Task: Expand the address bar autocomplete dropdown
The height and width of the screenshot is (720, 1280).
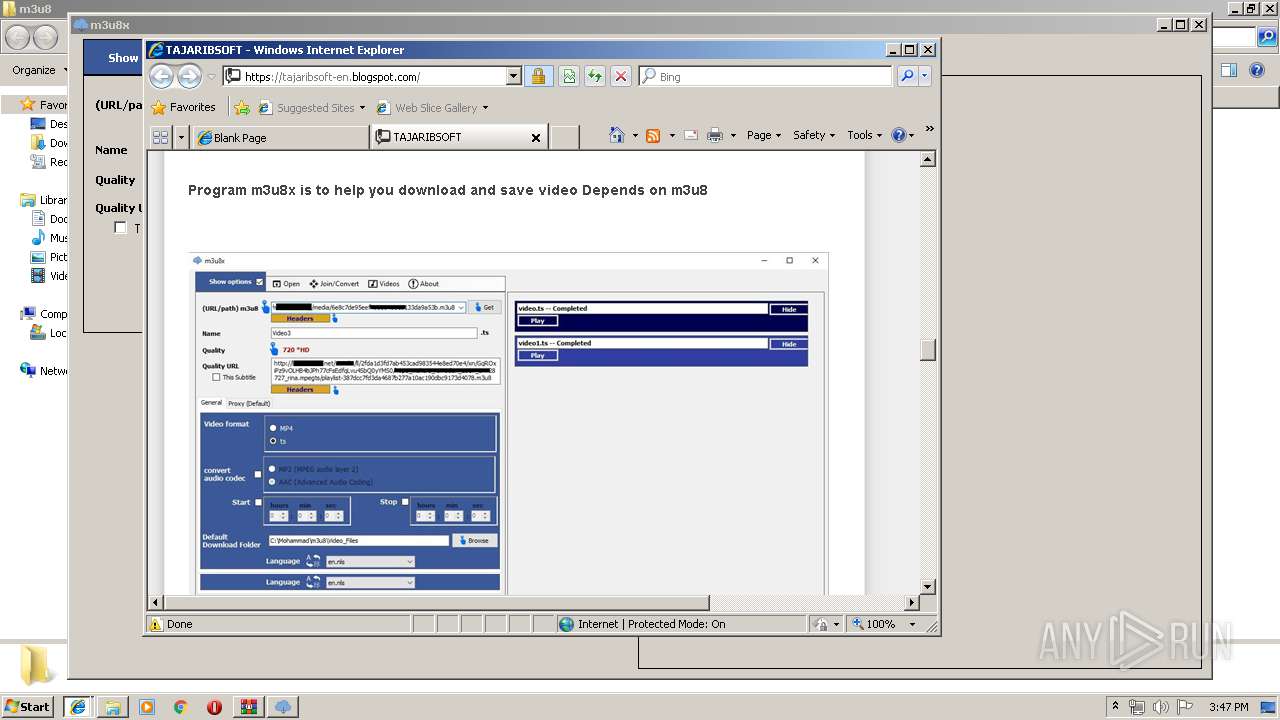Action: (514, 76)
